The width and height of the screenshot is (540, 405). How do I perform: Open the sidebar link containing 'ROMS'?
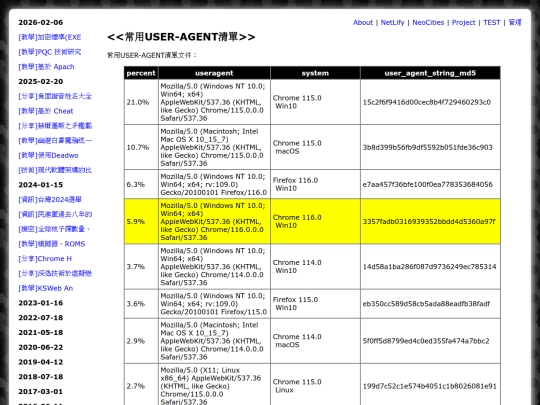[52, 244]
